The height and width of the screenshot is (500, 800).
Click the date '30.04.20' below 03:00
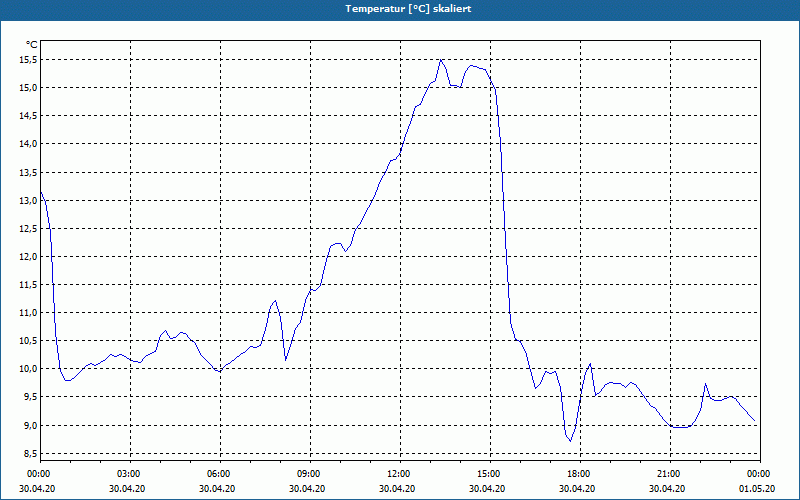tap(127, 488)
